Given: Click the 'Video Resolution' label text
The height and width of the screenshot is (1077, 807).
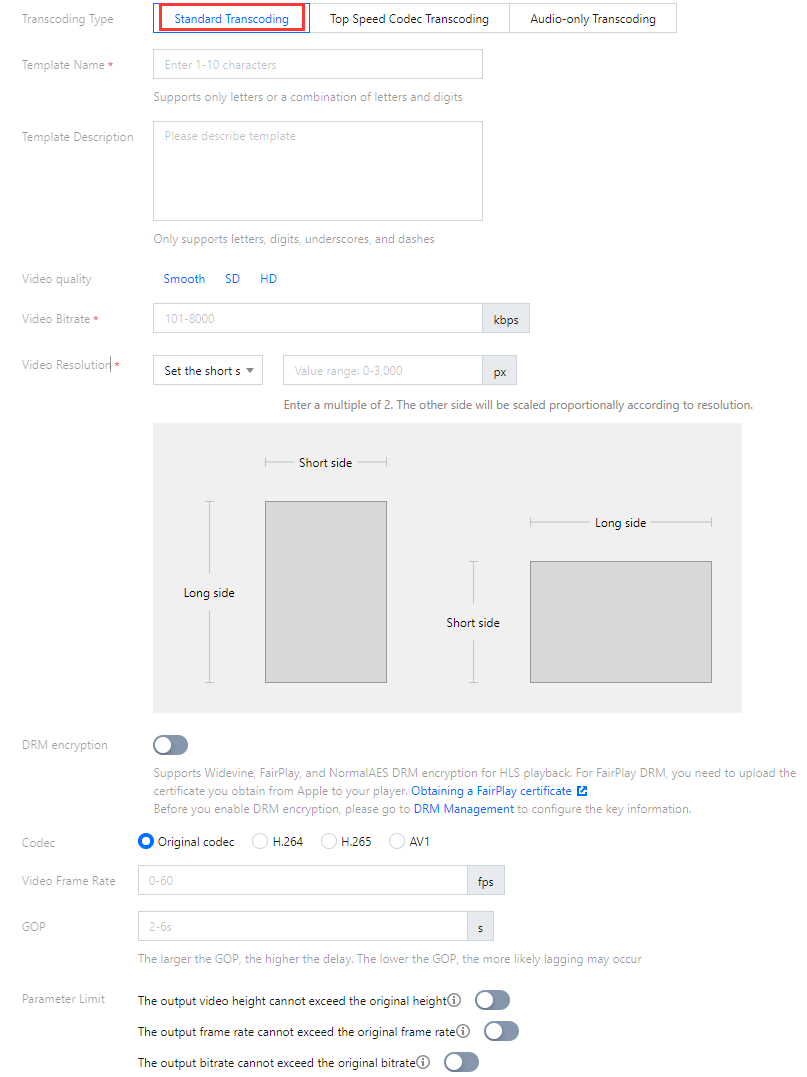Looking at the screenshot, I should (x=66, y=365).
